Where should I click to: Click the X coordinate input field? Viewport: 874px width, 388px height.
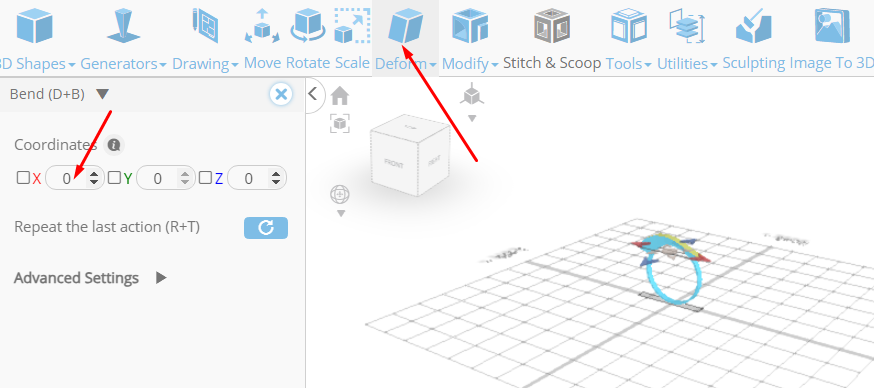coord(75,178)
